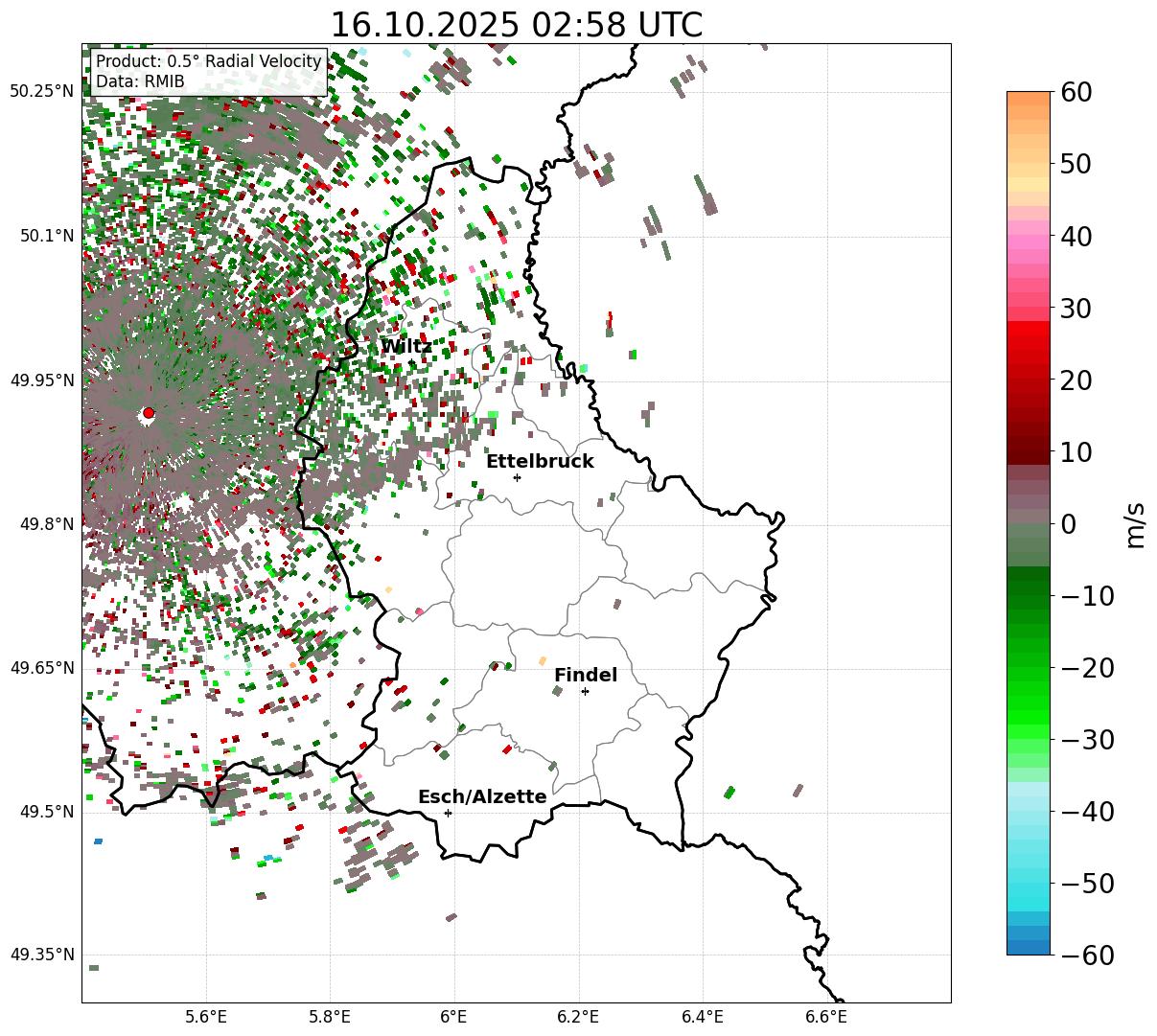Pick the bright green -30 m/s colorbar band
Image resolution: width=1157 pixels, height=1036 pixels.
(1028, 739)
